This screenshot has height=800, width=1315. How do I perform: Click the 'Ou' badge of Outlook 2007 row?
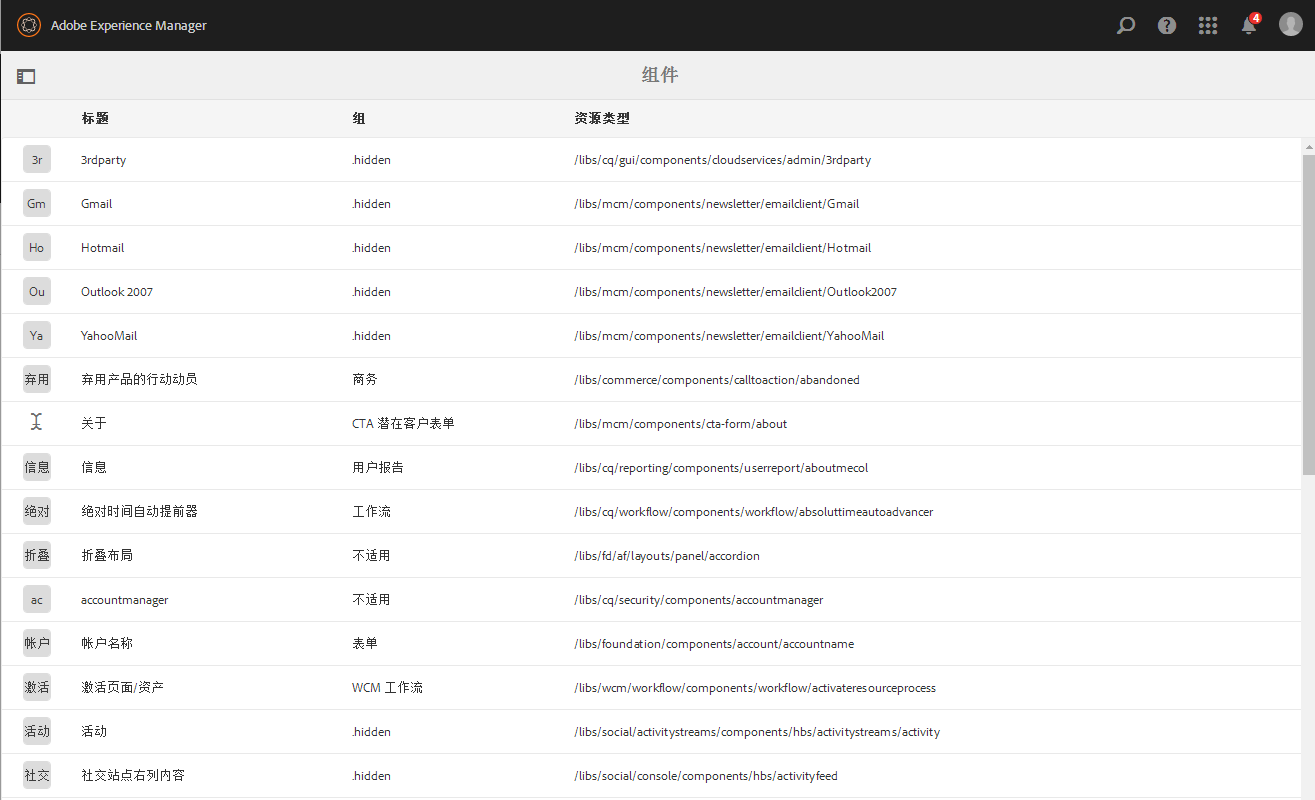coord(37,292)
